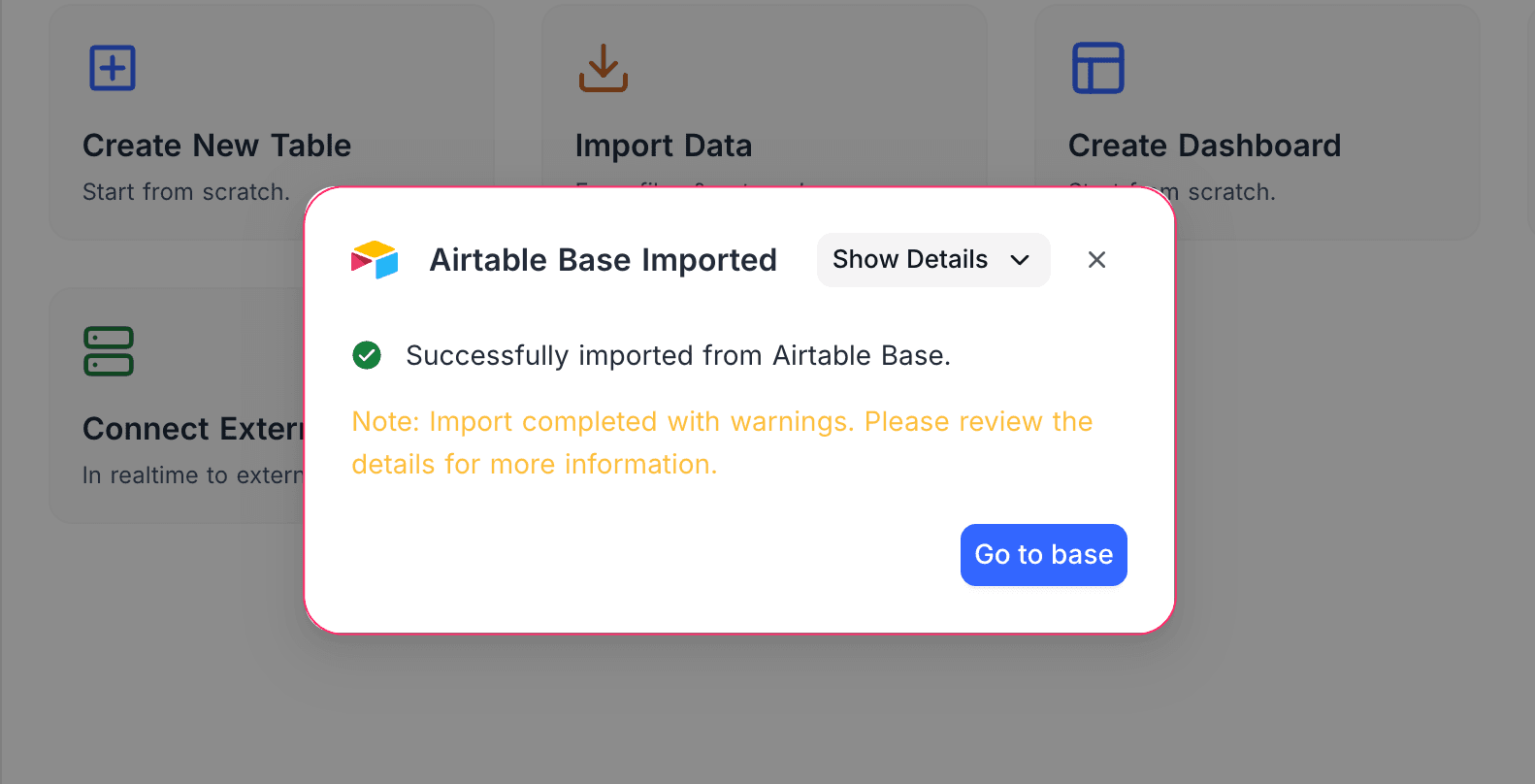Screen dimensions: 1535x784
Task: Click the green success checkmark icon
Action: pyautogui.click(x=367, y=355)
